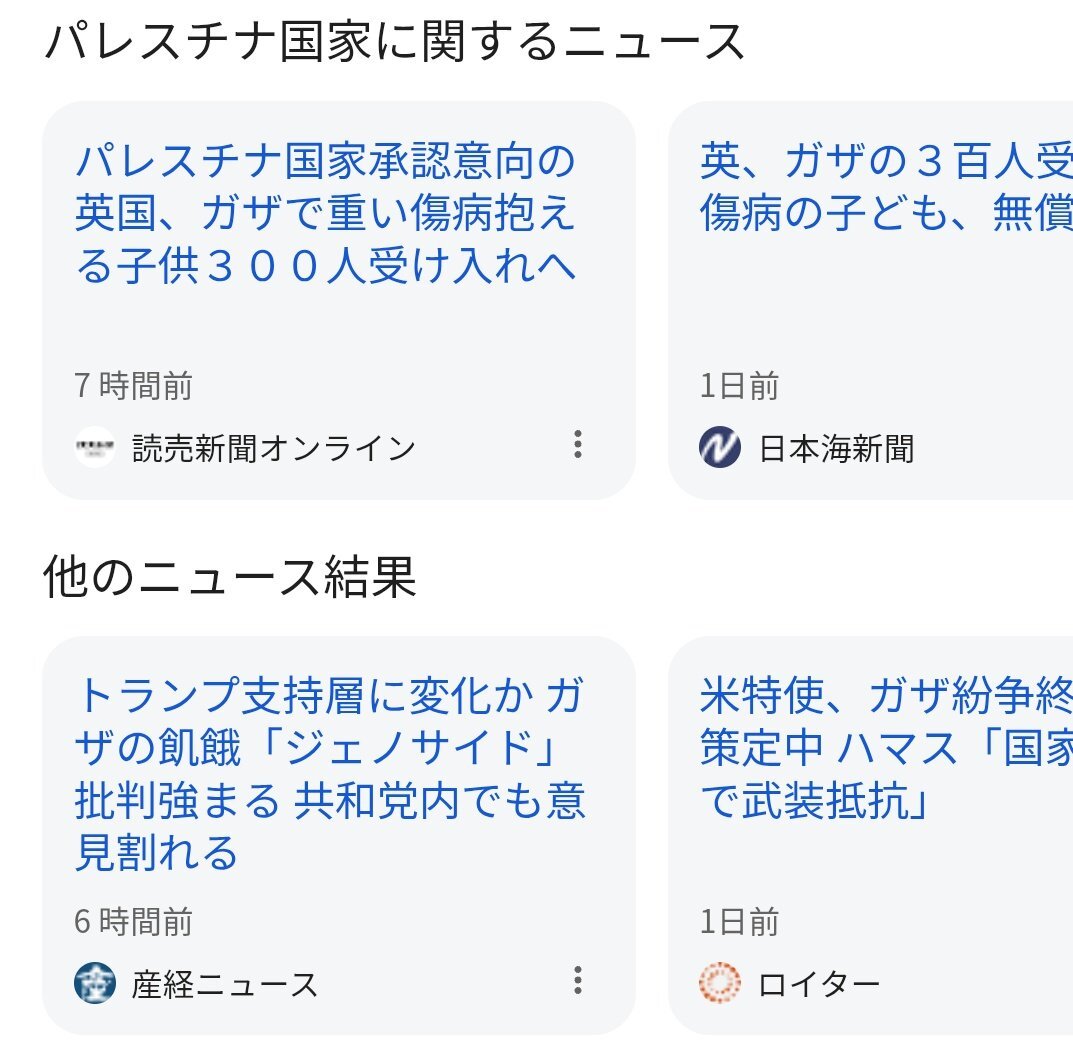The width and height of the screenshot is (1073, 1042).
Task: Click the ロイター source name text
Action: coord(819,985)
